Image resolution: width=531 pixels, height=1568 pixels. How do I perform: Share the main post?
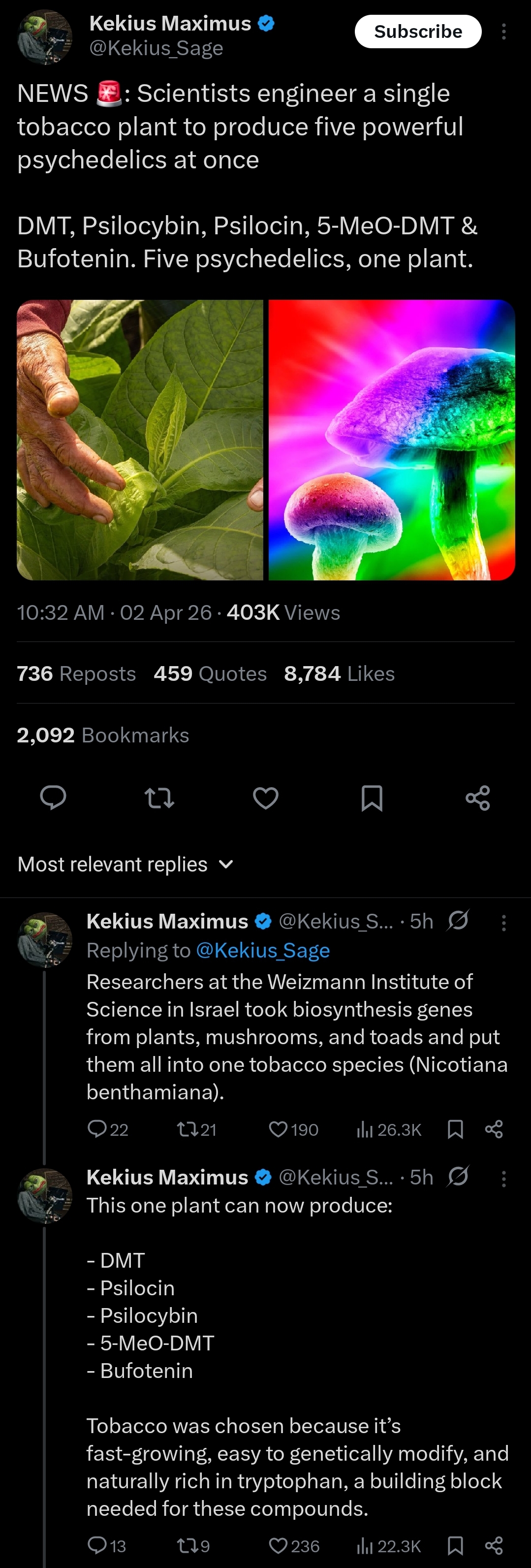click(477, 798)
